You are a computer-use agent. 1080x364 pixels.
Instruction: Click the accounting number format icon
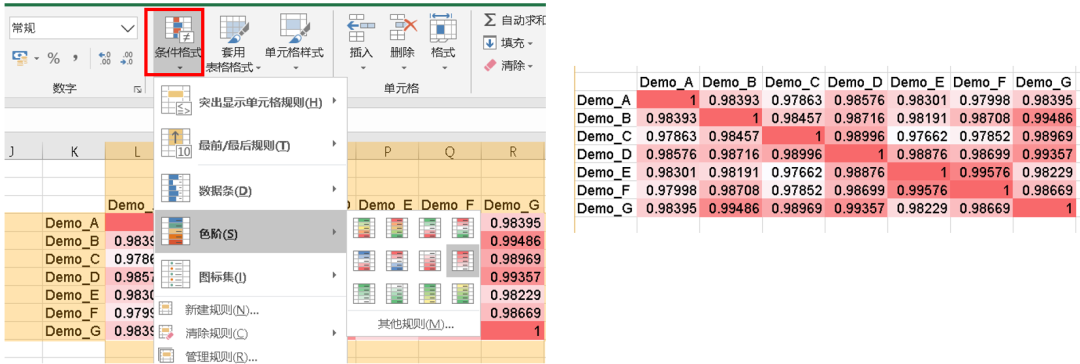19,59
